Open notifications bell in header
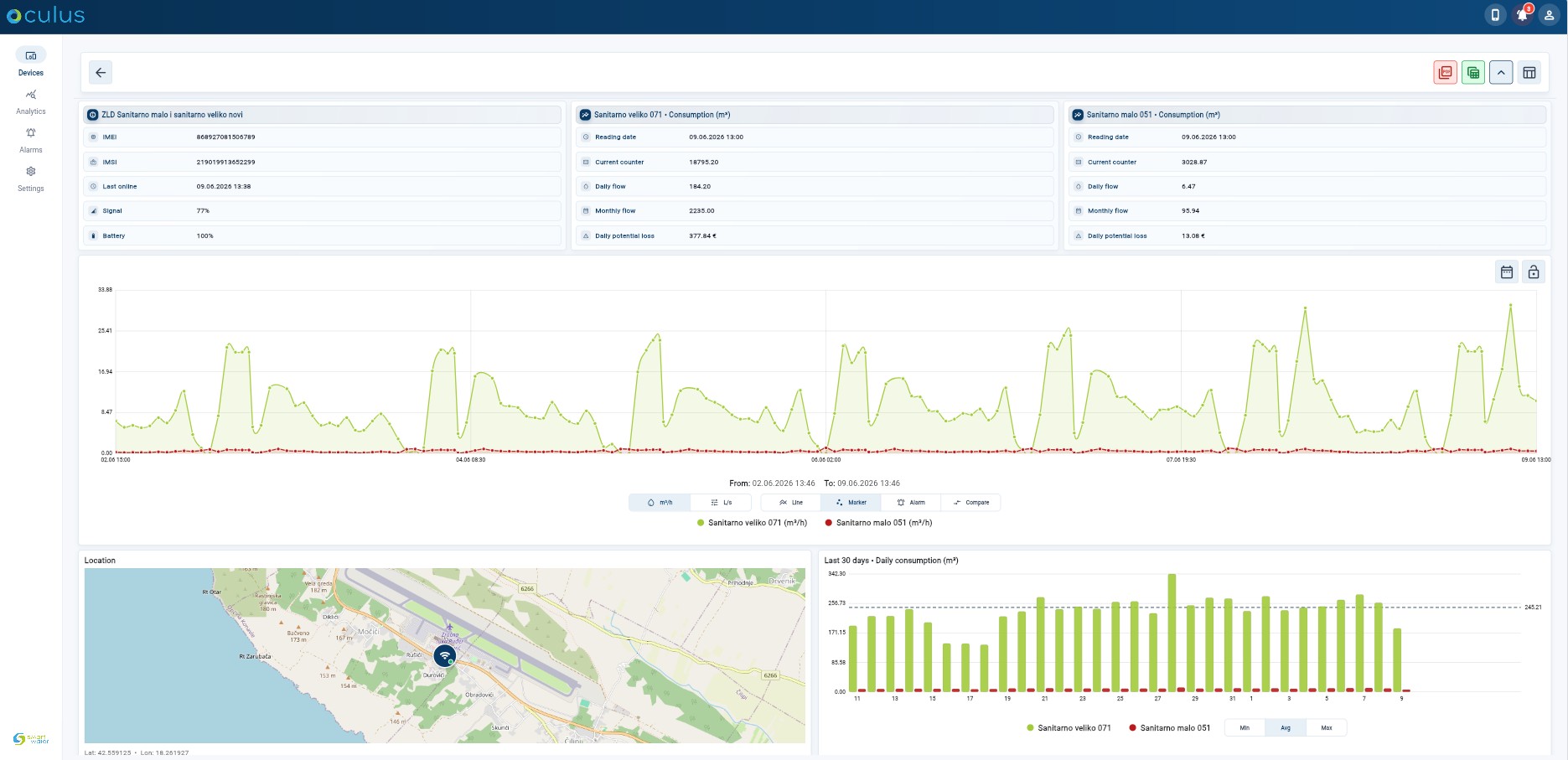The image size is (1568, 760). [x=1523, y=15]
